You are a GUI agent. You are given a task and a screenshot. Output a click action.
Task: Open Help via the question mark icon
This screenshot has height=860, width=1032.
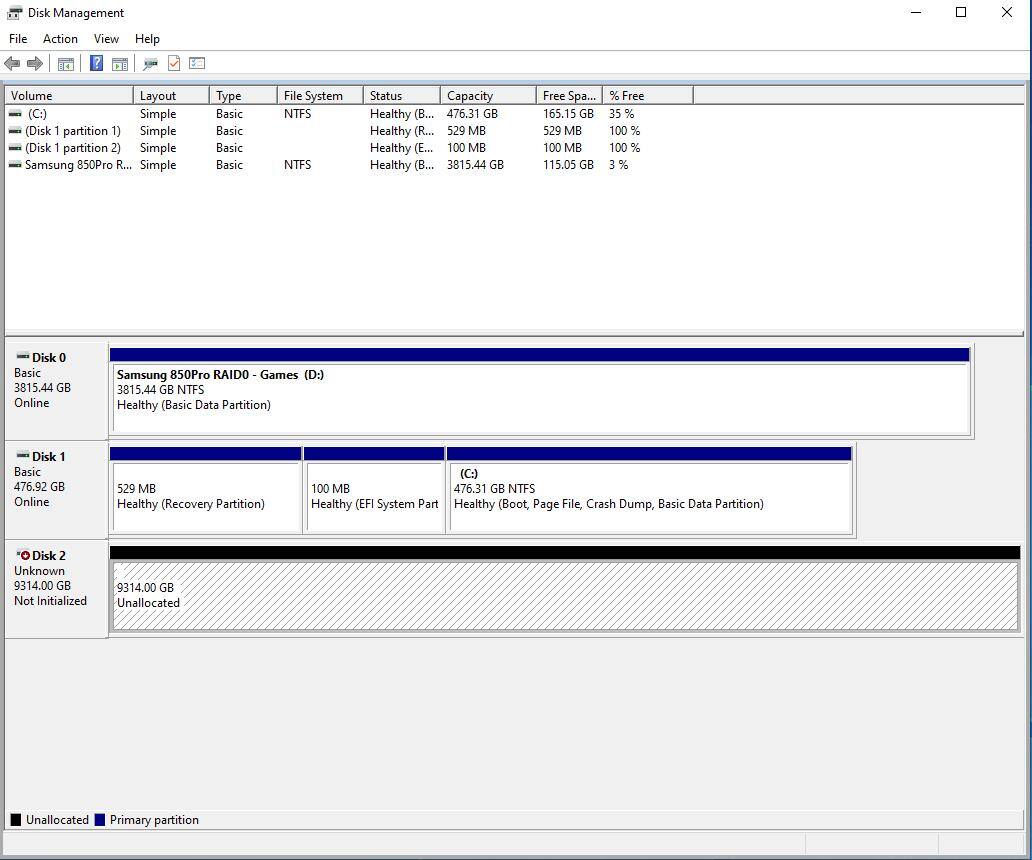click(x=96, y=64)
